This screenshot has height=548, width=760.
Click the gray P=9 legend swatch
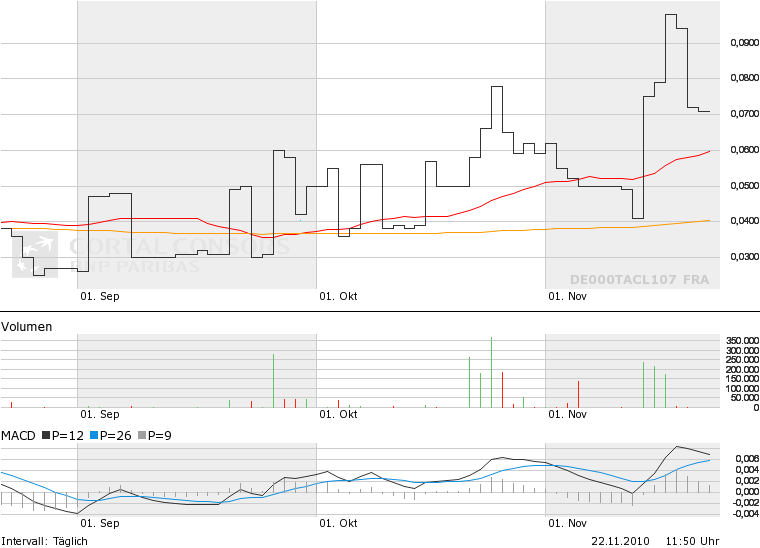tap(141, 437)
